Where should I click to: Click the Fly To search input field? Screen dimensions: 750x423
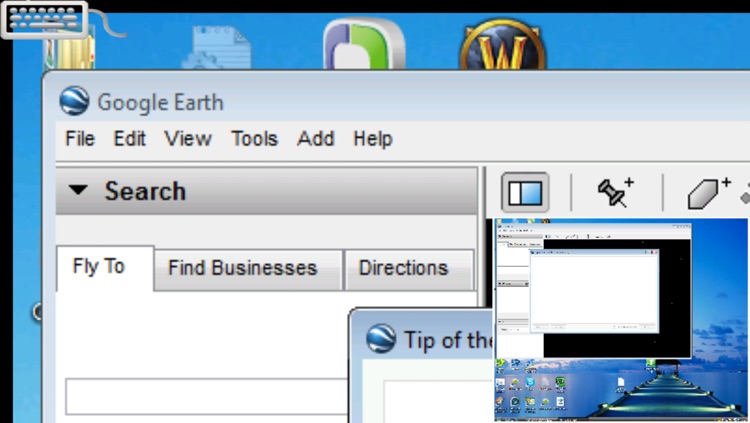[207, 397]
